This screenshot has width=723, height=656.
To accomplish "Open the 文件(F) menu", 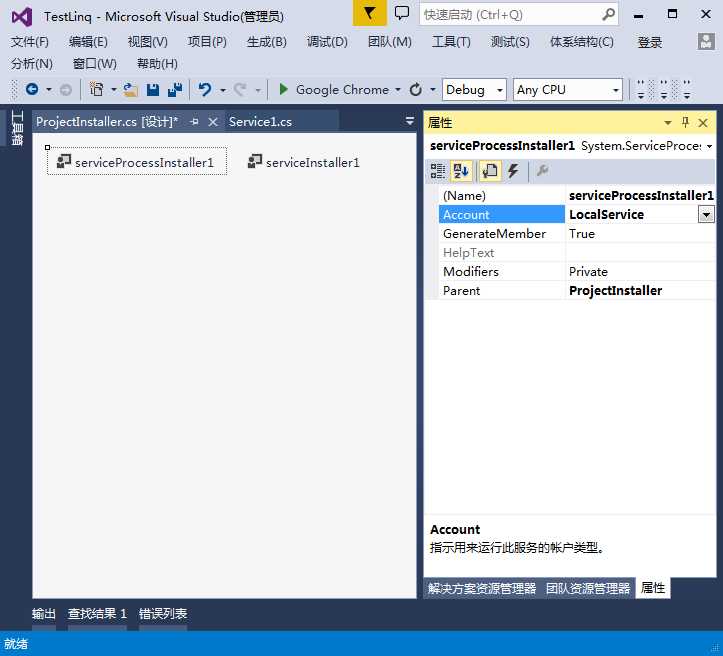I will tap(30, 42).
